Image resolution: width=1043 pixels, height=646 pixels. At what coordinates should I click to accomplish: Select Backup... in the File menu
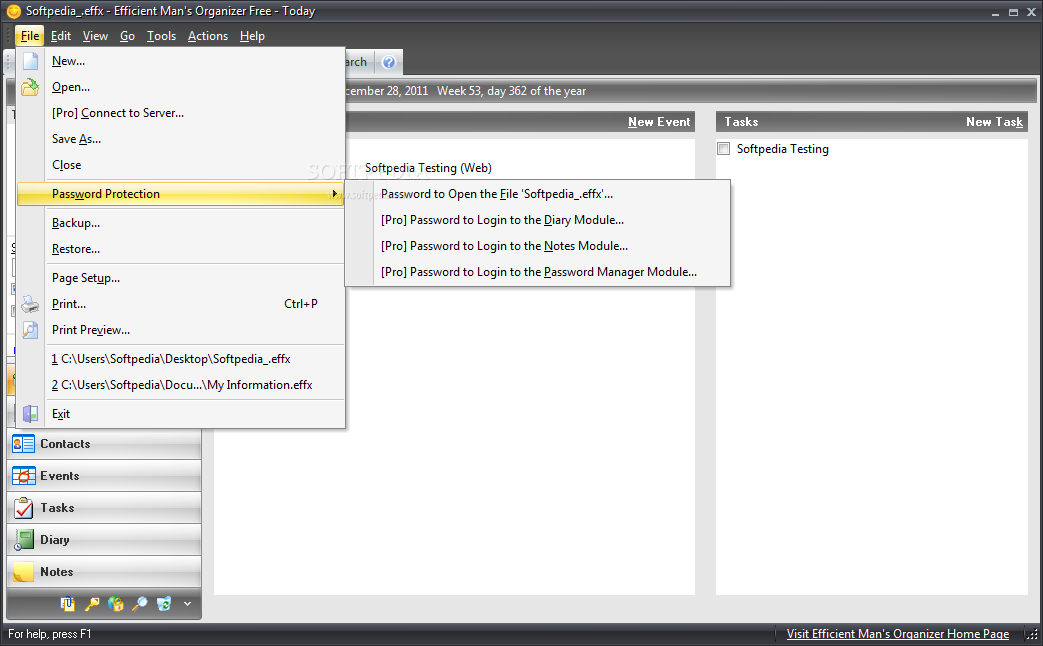[181, 222]
